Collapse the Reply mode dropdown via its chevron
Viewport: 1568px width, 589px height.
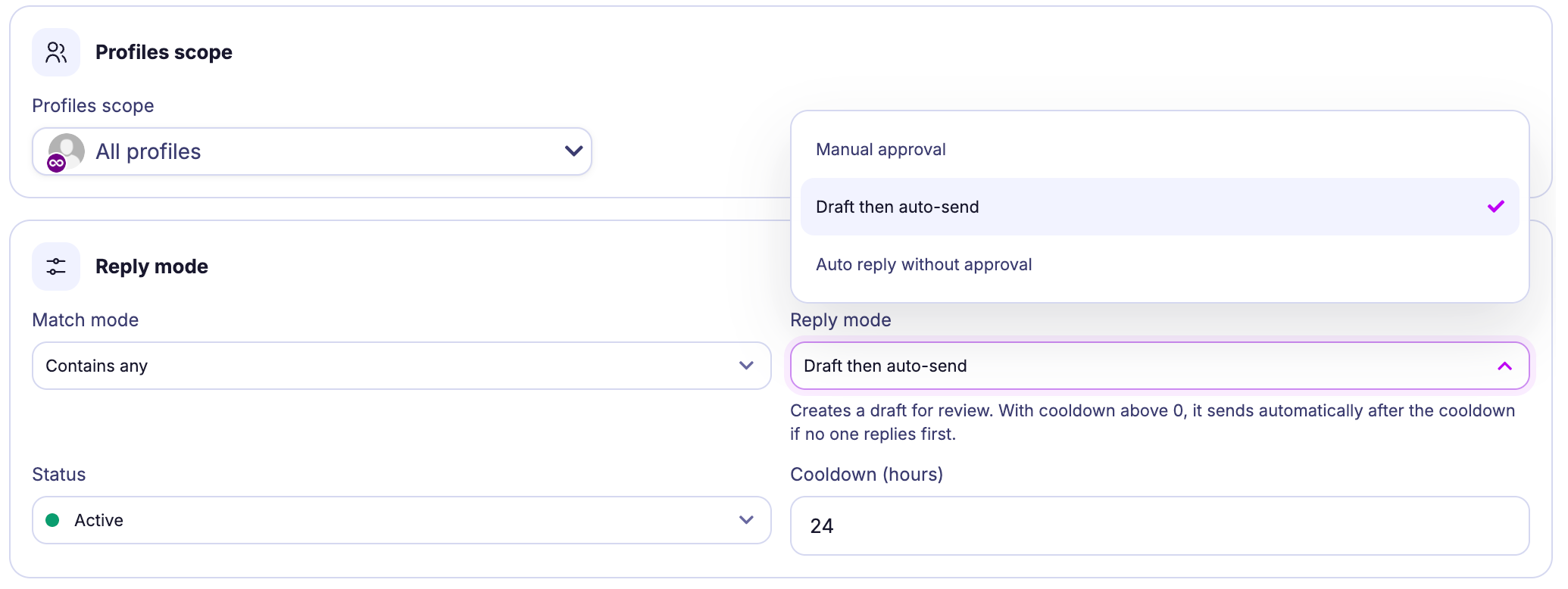click(1504, 366)
